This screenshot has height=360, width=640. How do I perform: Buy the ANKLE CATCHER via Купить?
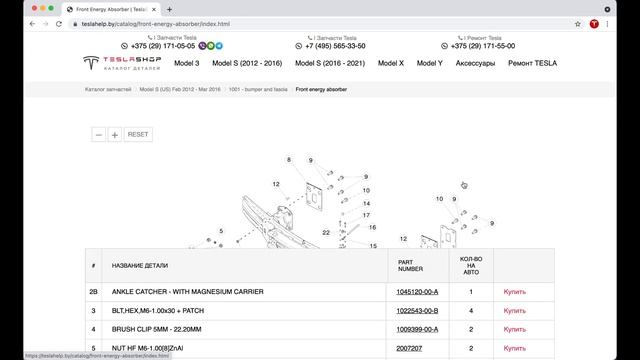[514, 292]
